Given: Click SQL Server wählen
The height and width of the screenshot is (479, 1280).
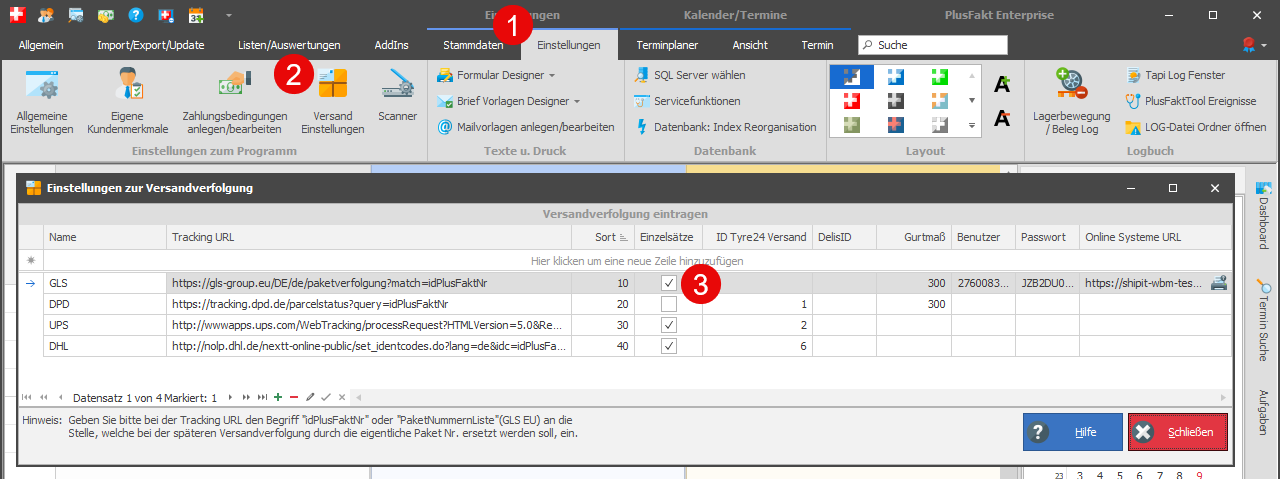Looking at the screenshot, I should click(x=690, y=75).
